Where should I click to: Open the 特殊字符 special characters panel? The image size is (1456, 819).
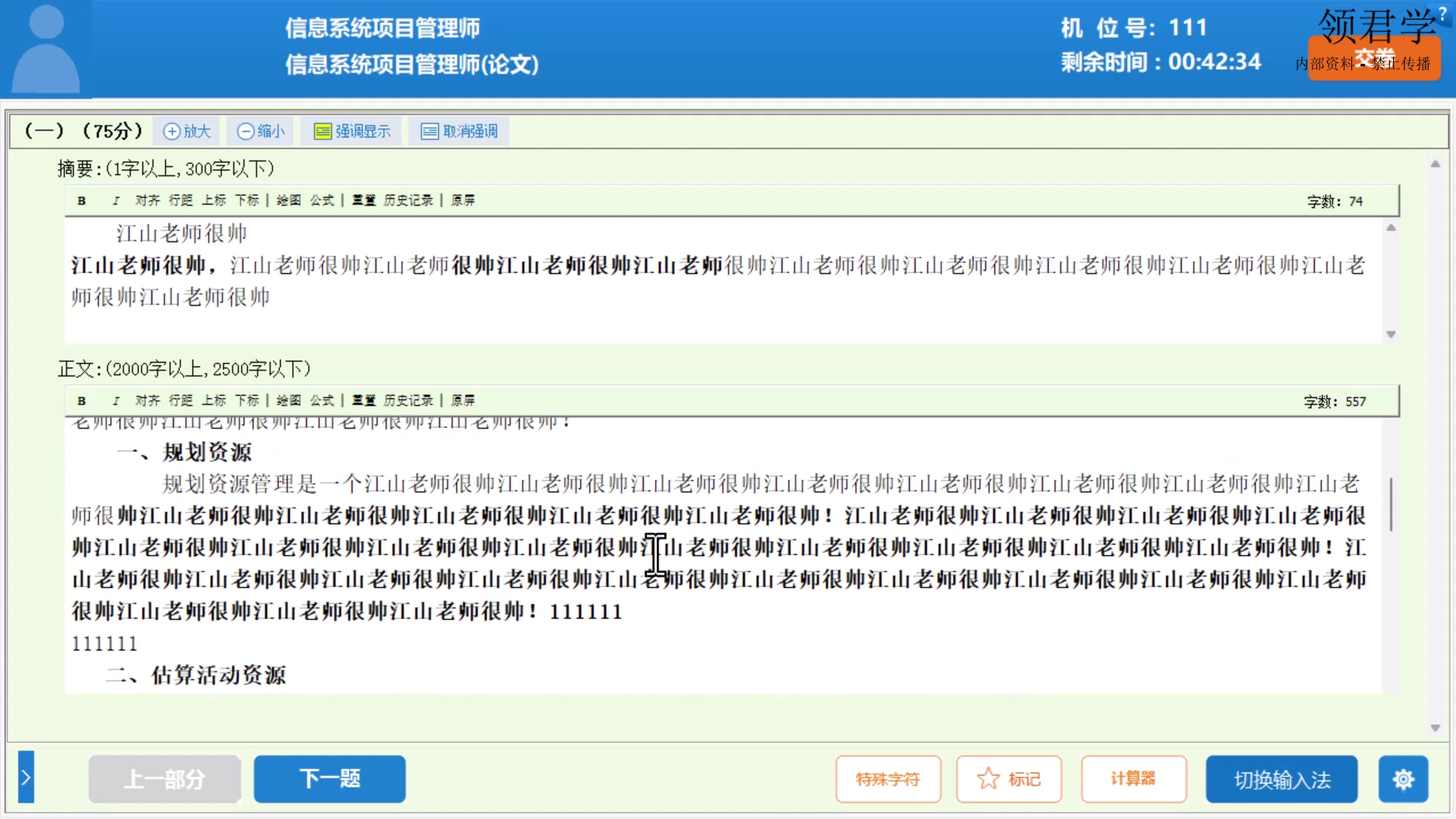click(888, 779)
